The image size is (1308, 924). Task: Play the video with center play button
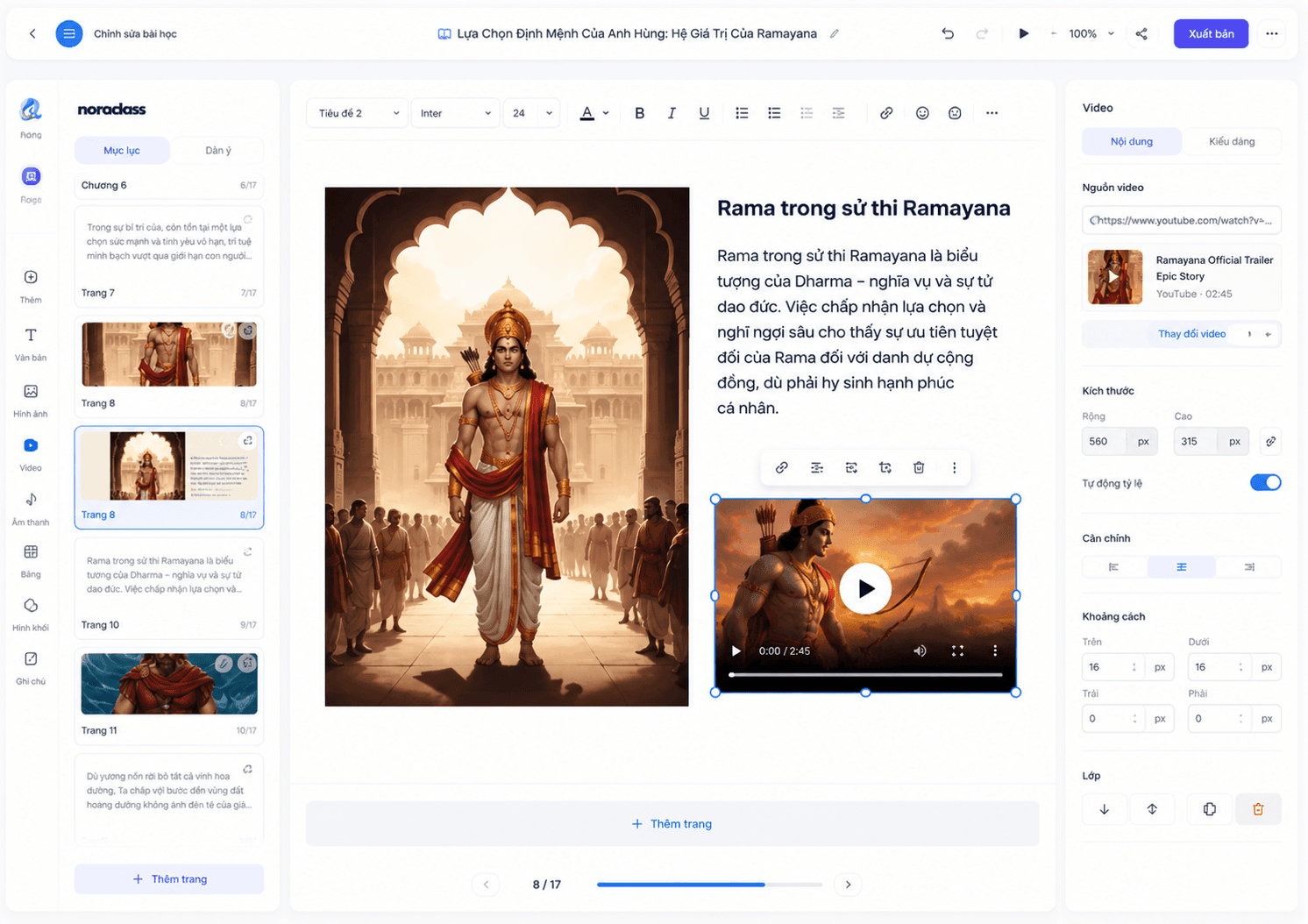point(865,589)
